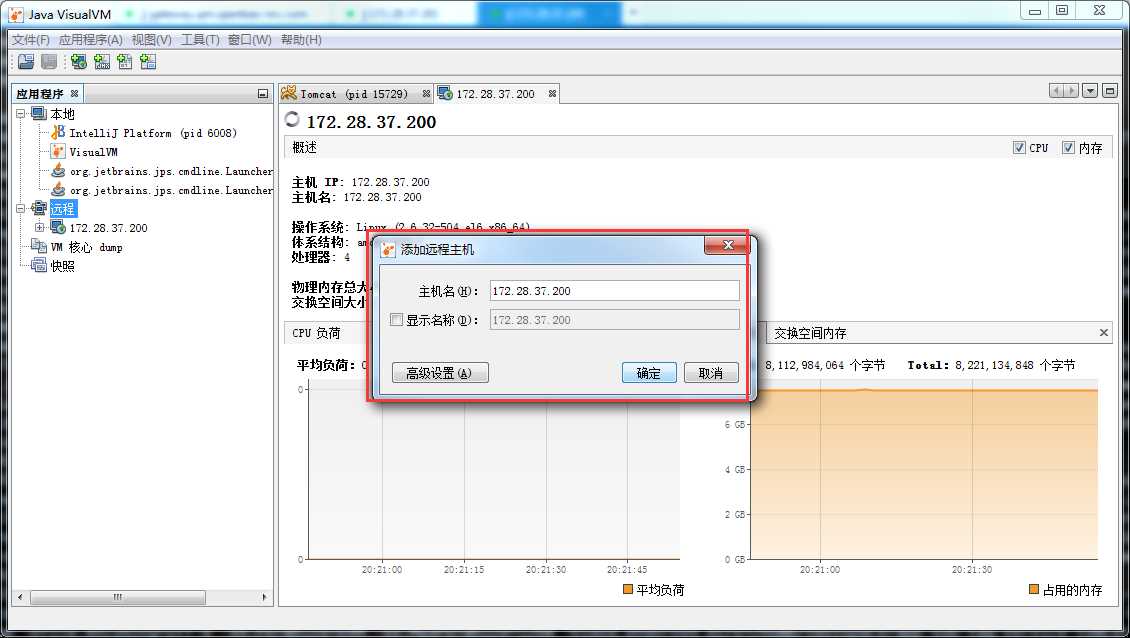The image size is (1130, 638).
Task: Select IntelliJ Platform (pid 6008) tree row
Action: click(x=153, y=133)
